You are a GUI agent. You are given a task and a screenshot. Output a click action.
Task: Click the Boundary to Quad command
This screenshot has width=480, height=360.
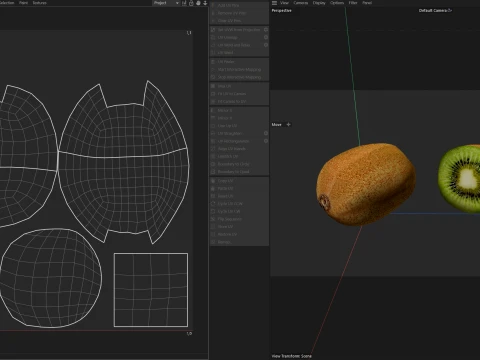click(239, 172)
